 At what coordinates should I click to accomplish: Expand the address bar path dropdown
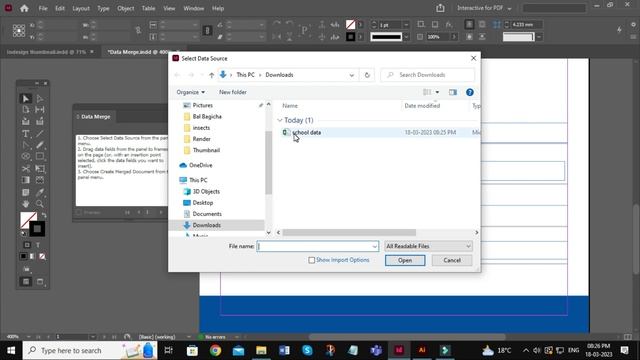351,75
